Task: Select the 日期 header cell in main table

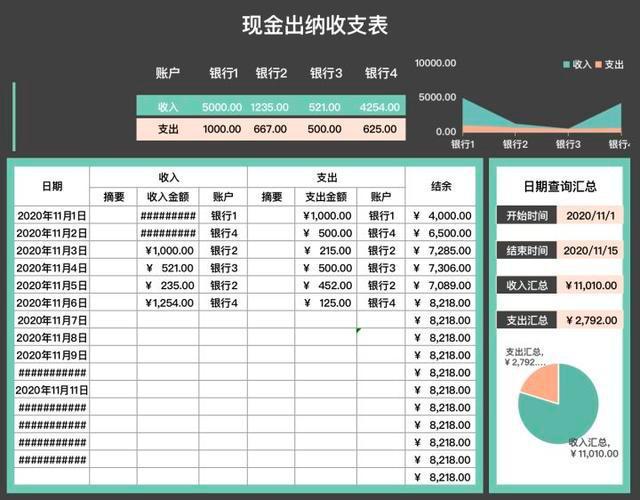Action: 52,186
